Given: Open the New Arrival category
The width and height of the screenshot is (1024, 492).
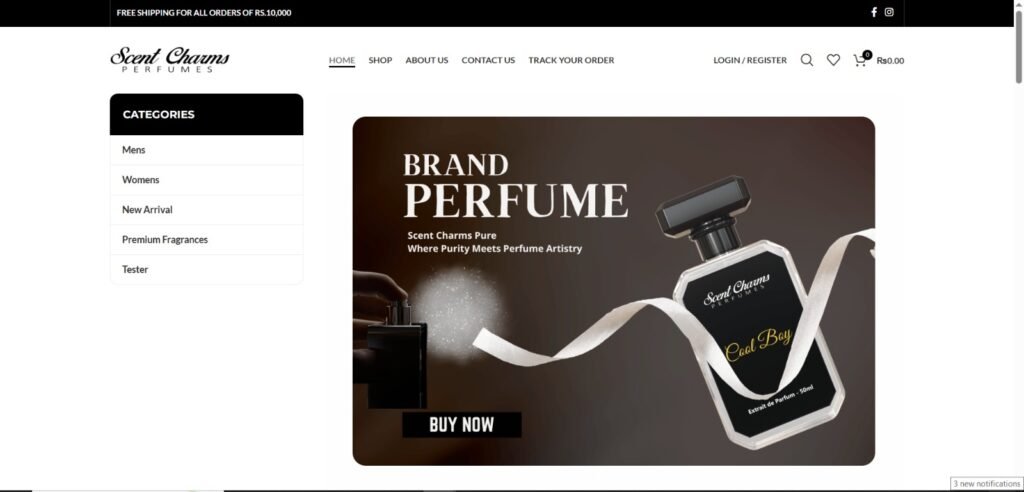Looking at the screenshot, I should click(206, 210).
